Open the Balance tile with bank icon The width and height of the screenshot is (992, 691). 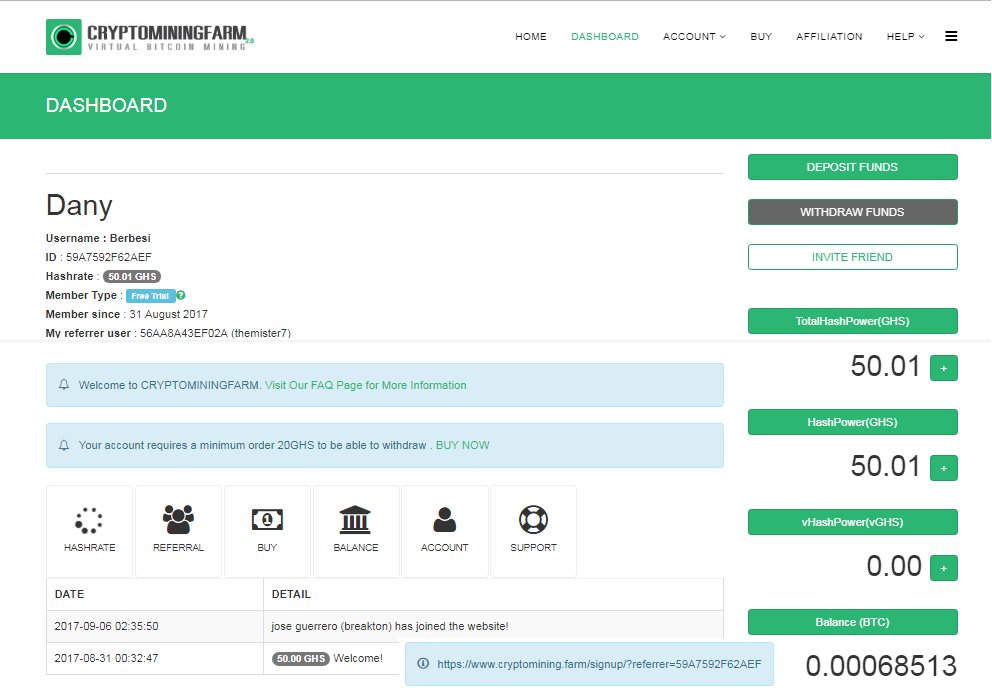click(x=356, y=531)
